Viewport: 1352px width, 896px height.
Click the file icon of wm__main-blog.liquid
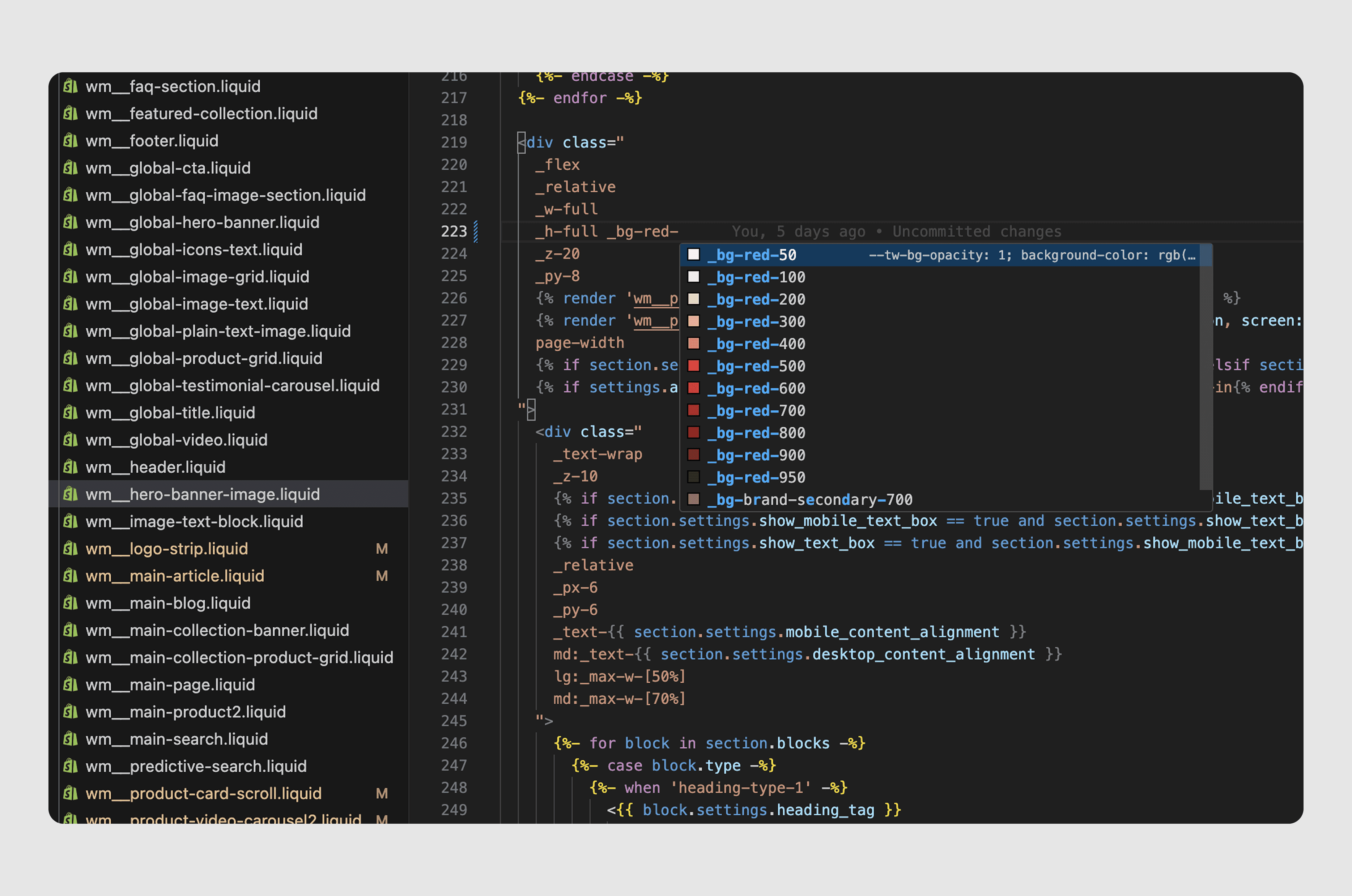point(70,603)
